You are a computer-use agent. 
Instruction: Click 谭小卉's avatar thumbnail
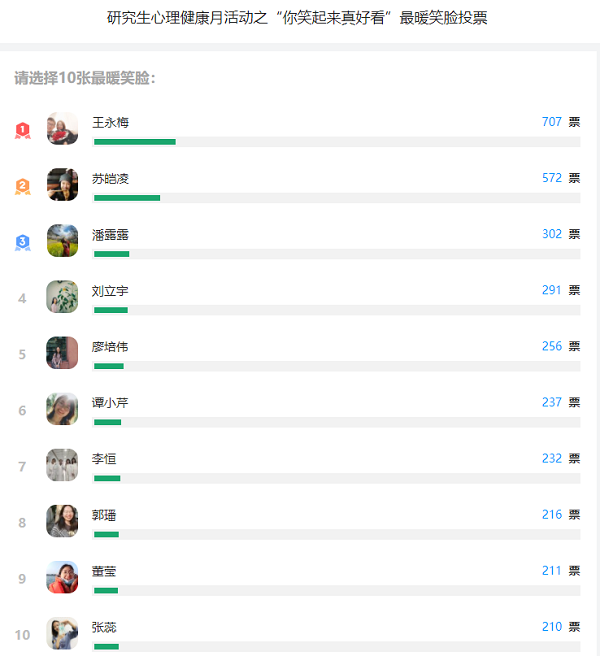click(62, 409)
